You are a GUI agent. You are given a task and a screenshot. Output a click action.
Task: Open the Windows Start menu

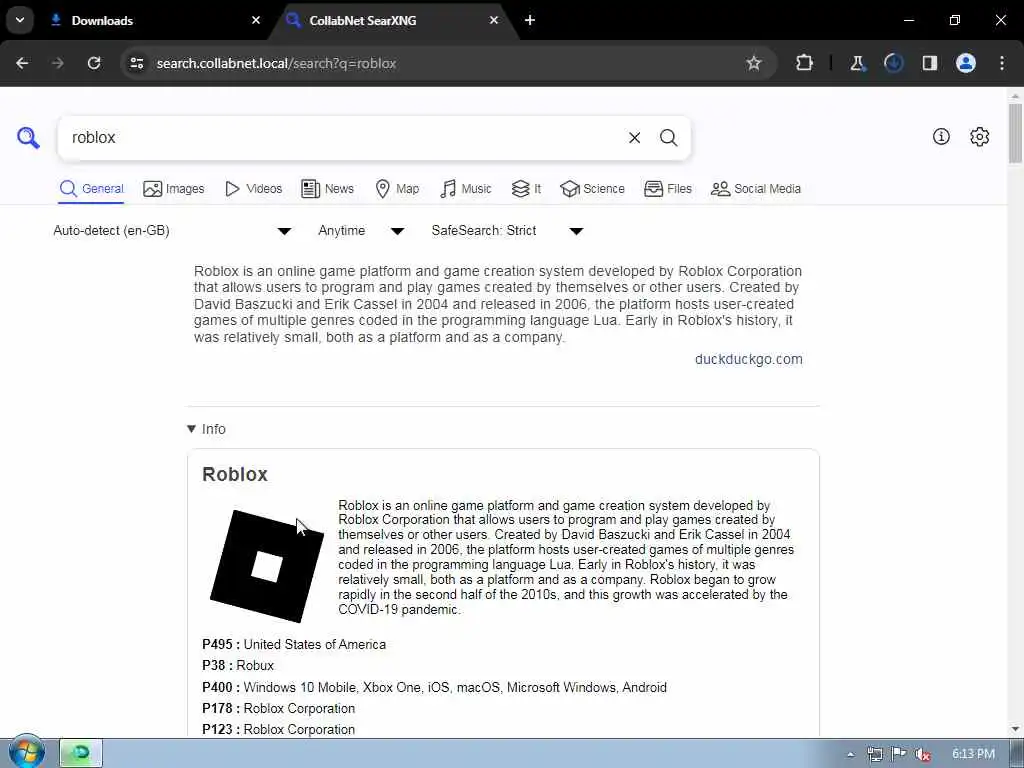pyautogui.click(x=26, y=752)
